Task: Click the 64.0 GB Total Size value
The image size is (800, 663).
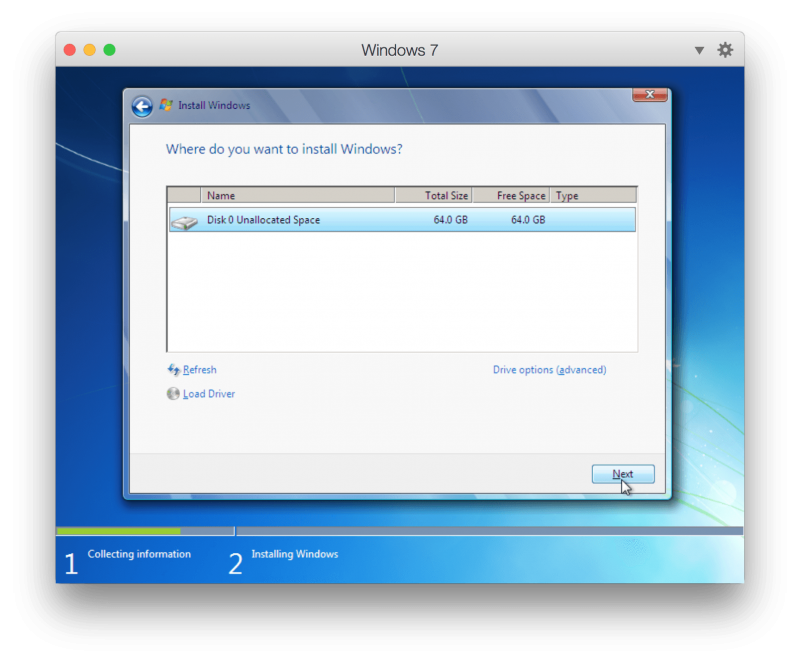Action: point(451,220)
